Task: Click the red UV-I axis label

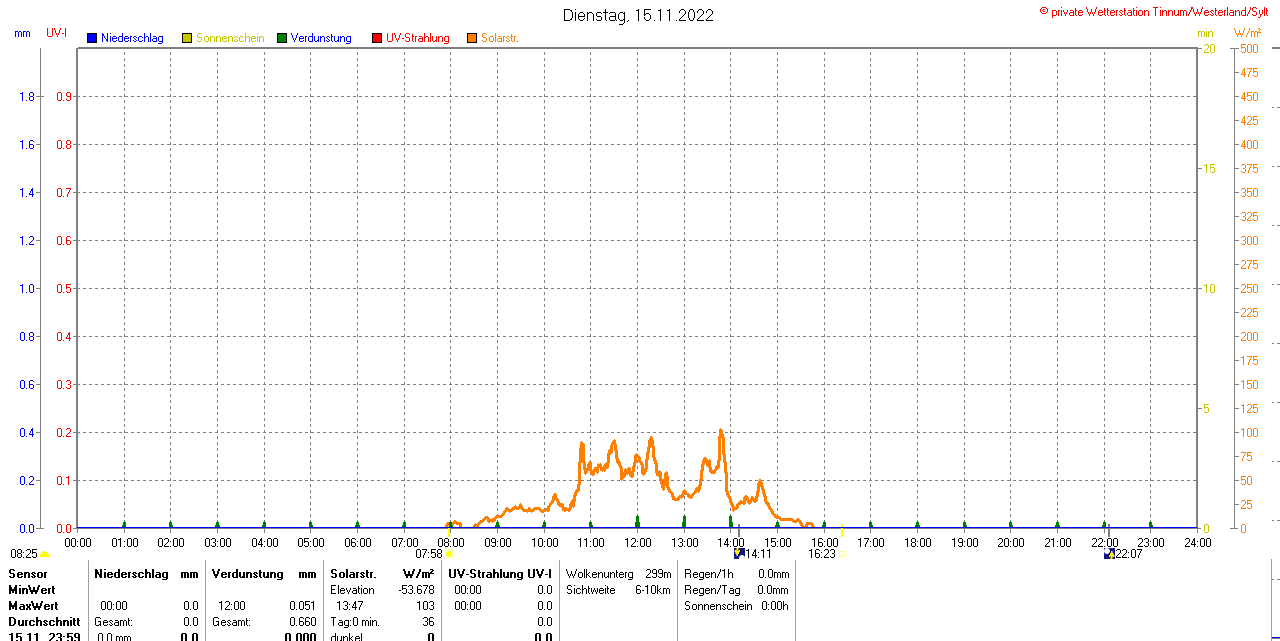Action: pos(57,33)
